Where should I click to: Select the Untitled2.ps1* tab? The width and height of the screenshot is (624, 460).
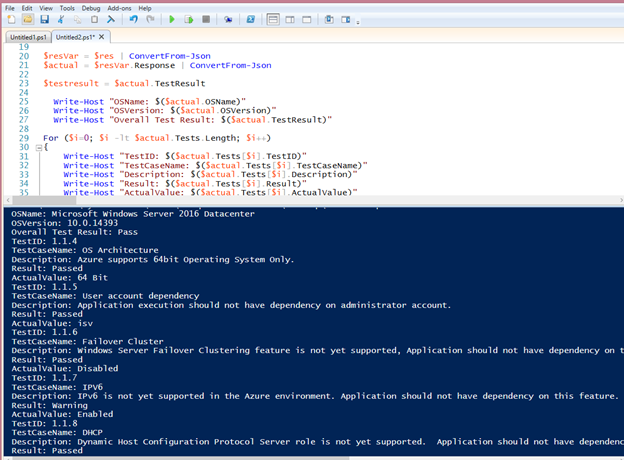click(x=76, y=37)
